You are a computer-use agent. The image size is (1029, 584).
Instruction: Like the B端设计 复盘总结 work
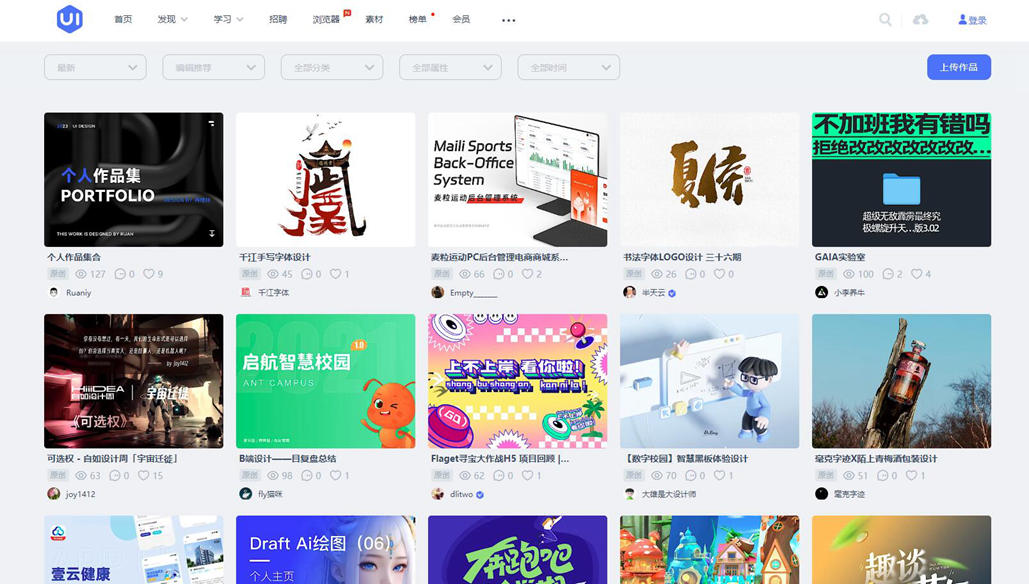coord(335,476)
